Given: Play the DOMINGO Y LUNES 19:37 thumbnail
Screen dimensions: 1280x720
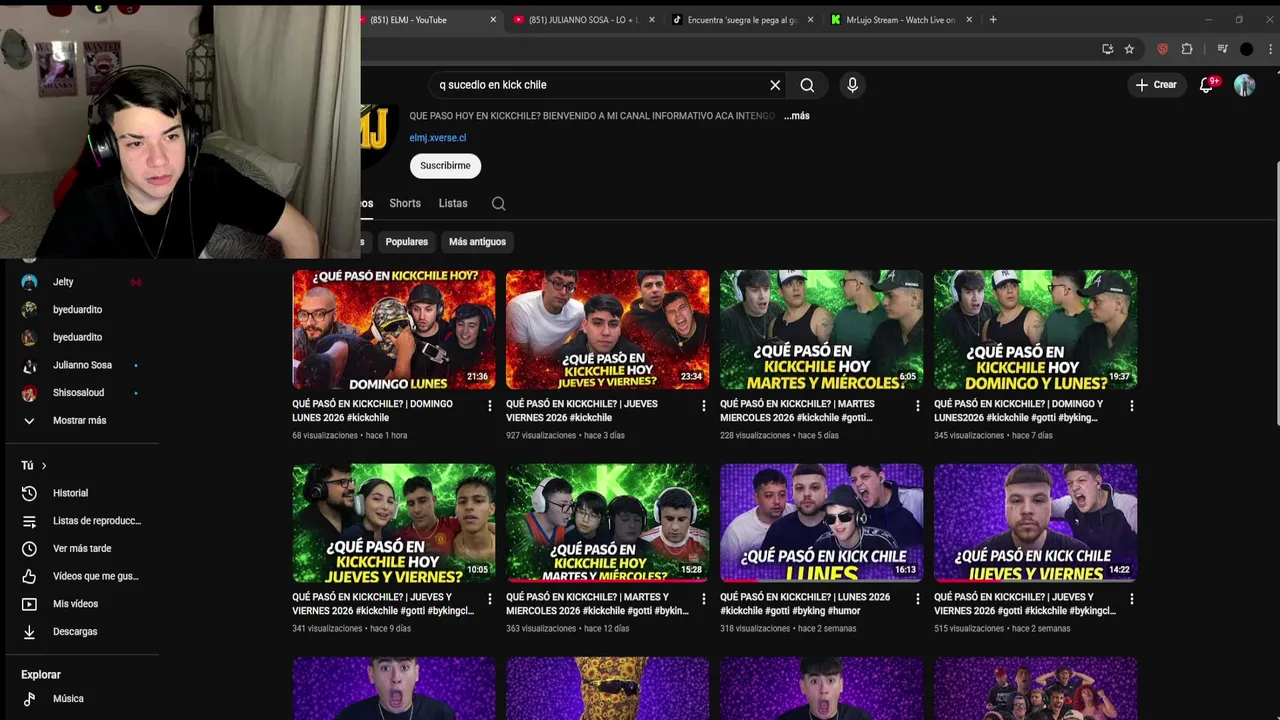Looking at the screenshot, I should click(x=1036, y=329).
